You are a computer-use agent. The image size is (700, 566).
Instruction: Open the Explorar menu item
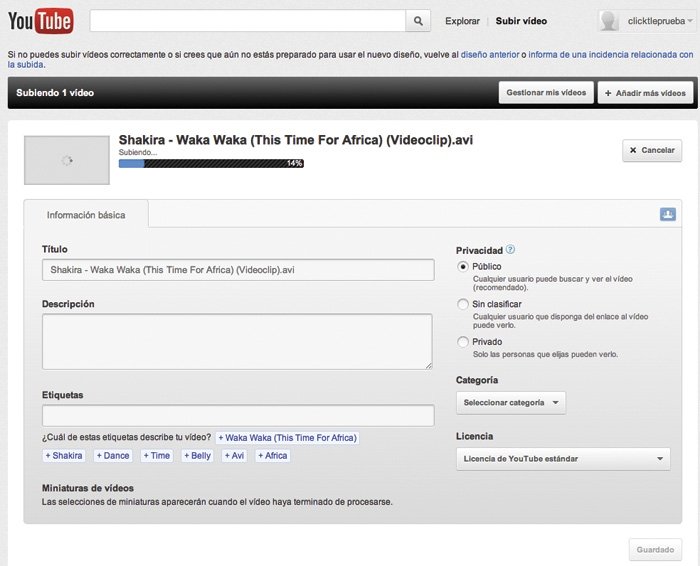(x=462, y=21)
